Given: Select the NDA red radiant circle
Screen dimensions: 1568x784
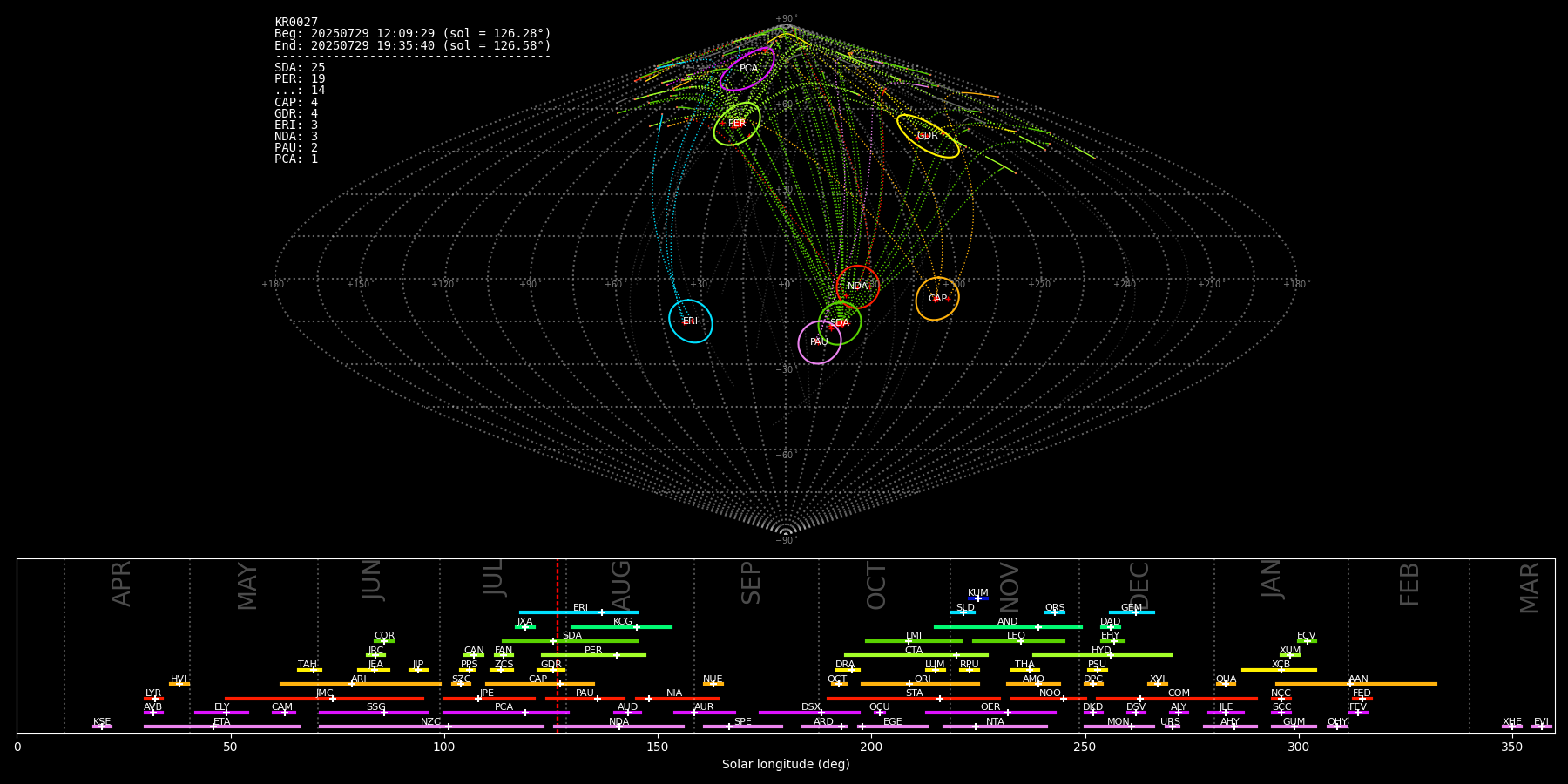Looking at the screenshot, I should [x=858, y=287].
